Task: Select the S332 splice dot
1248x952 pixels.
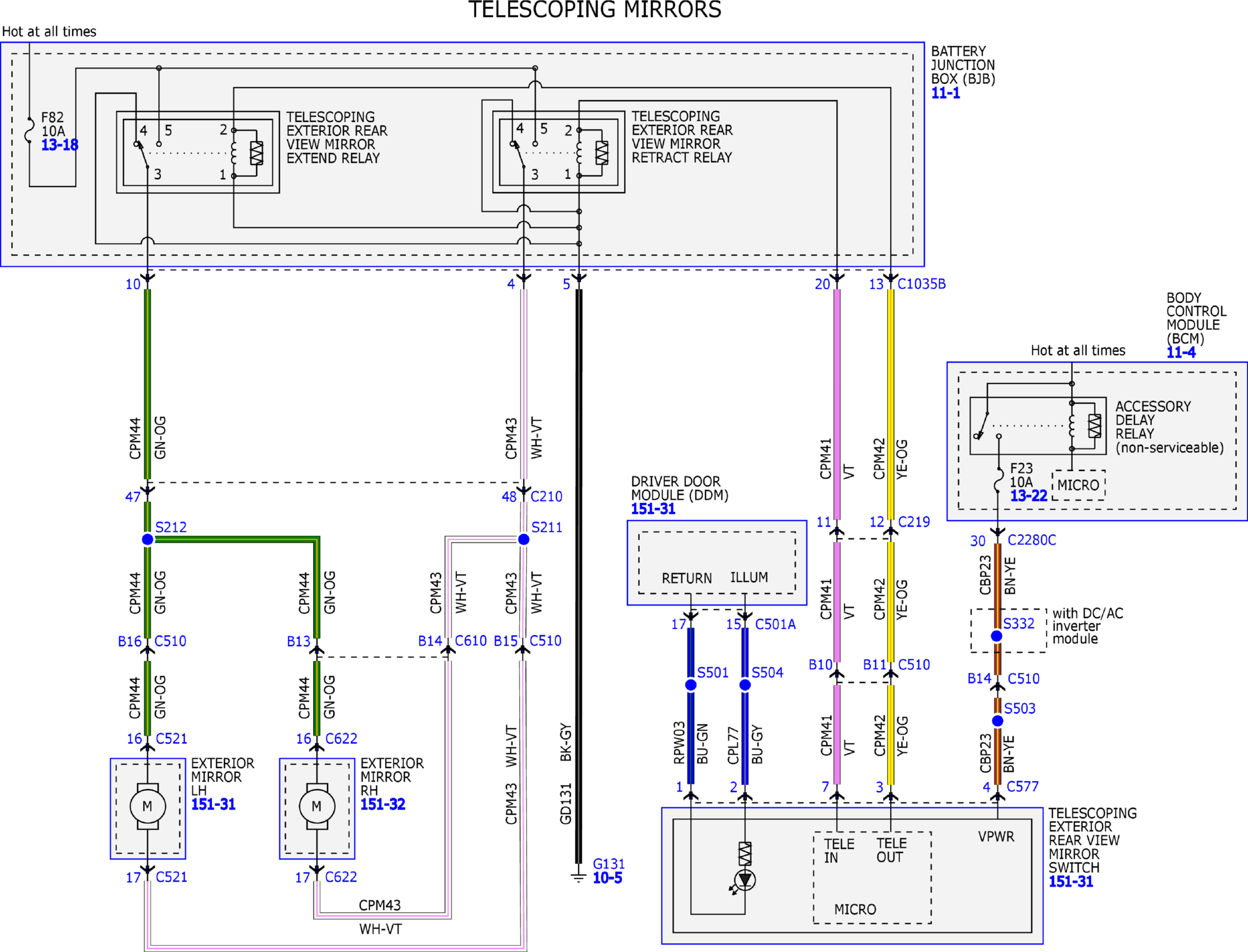Action: click(x=997, y=636)
